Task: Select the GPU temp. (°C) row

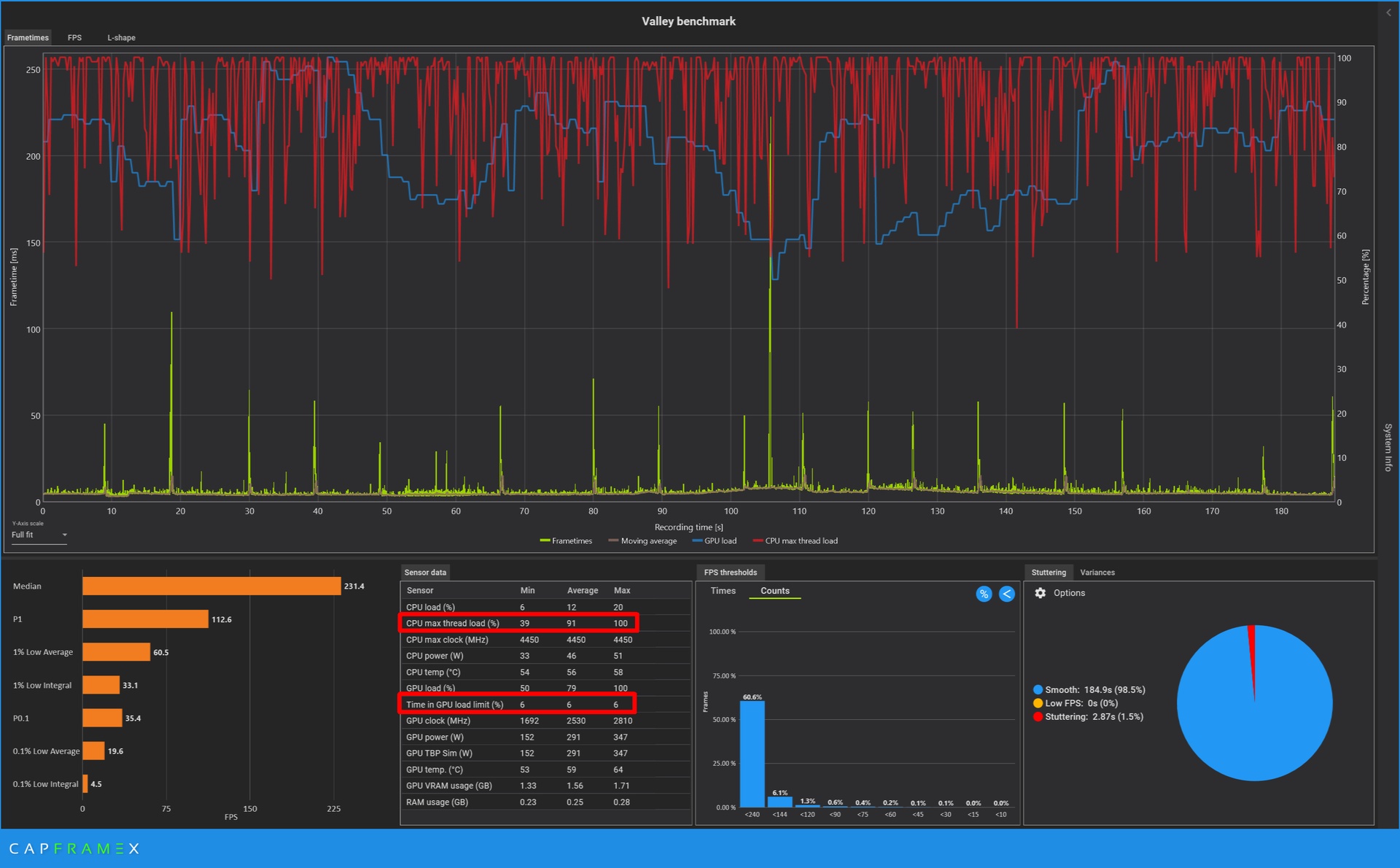Action: [545, 770]
